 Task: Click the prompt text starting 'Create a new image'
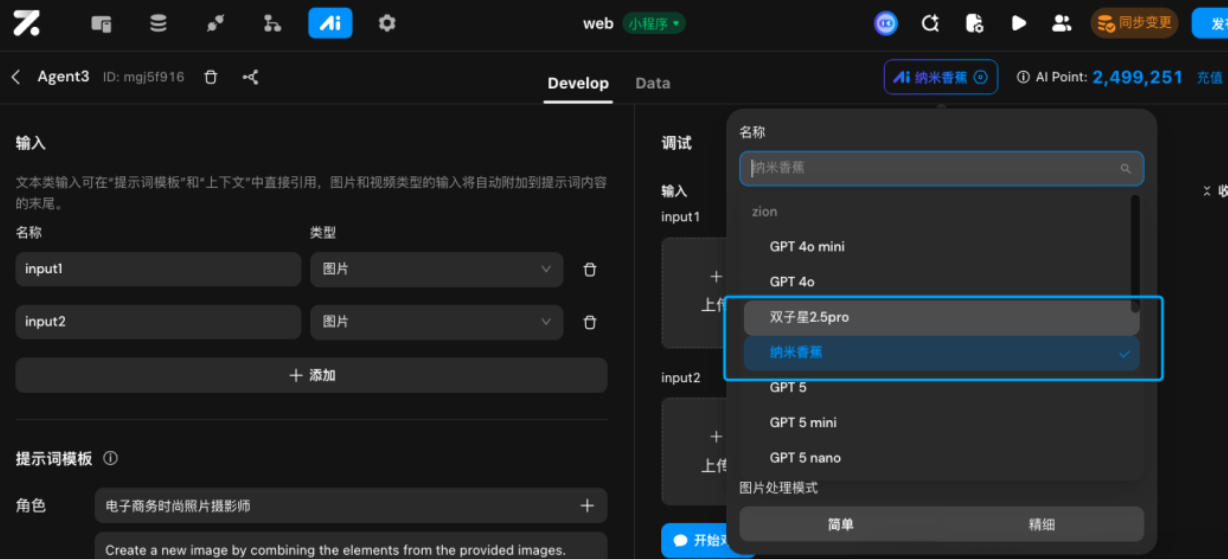[x=335, y=550]
